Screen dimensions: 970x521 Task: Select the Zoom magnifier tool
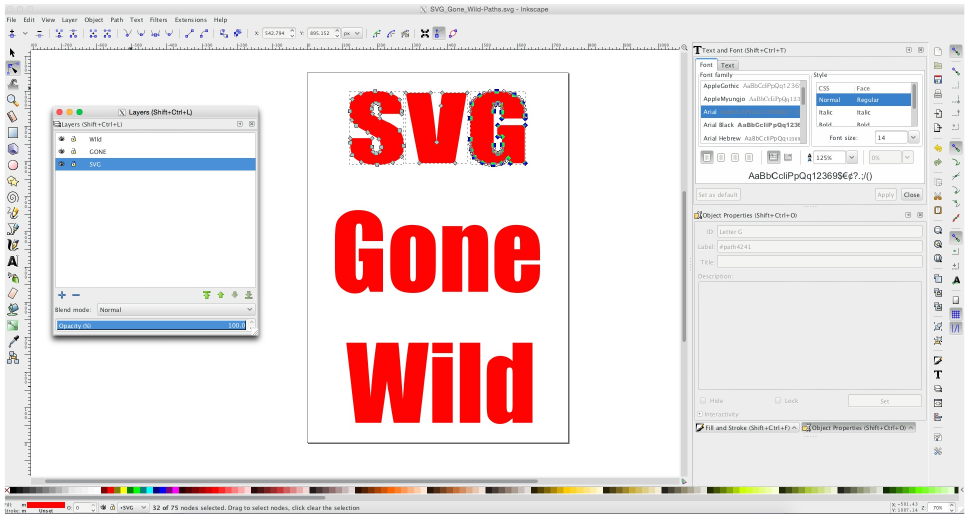click(x=12, y=100)
